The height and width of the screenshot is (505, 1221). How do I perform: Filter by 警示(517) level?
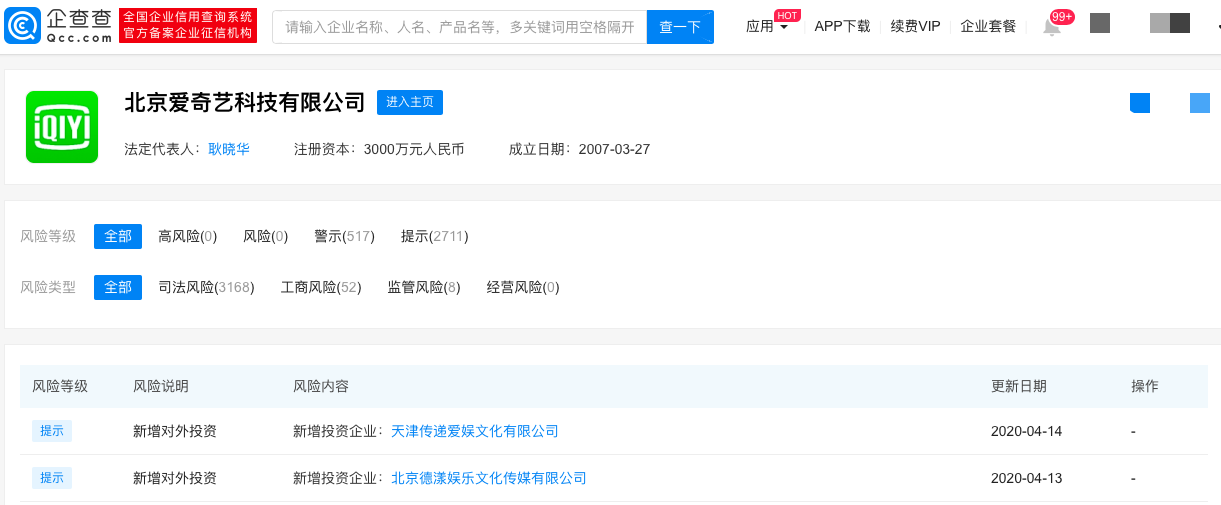click(344, 236)
